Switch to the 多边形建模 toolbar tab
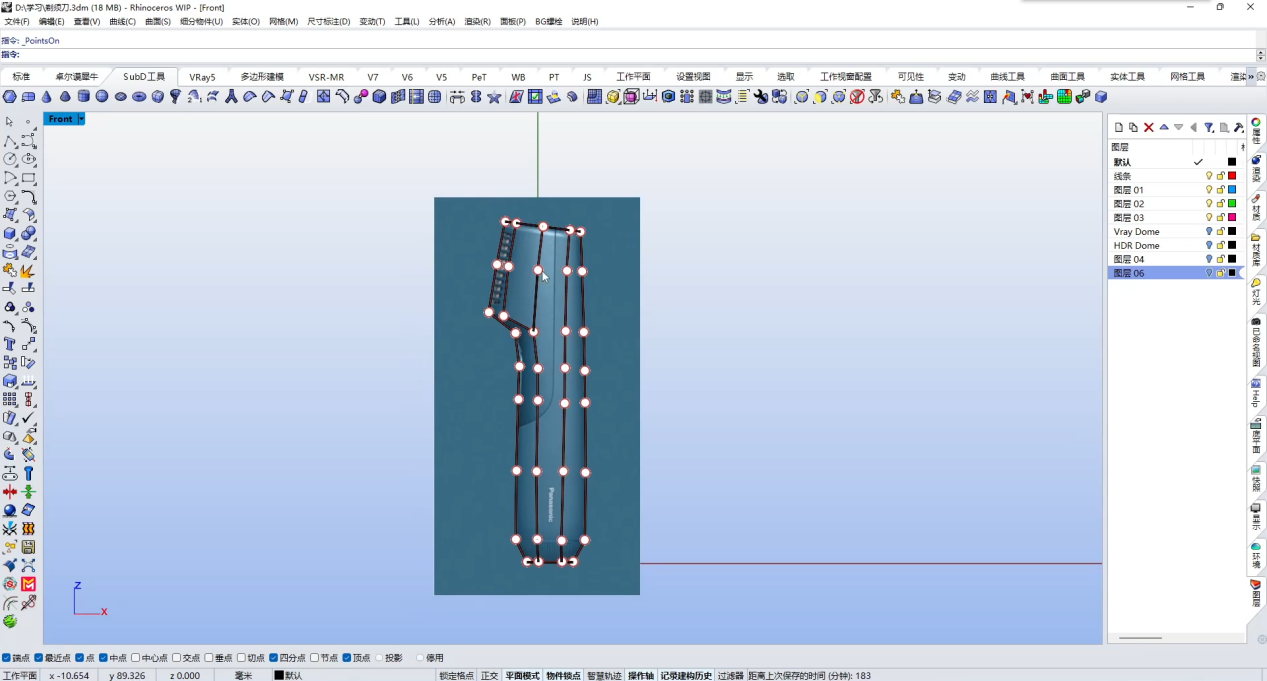This screenshot has width=1267, height=681. 262,77
